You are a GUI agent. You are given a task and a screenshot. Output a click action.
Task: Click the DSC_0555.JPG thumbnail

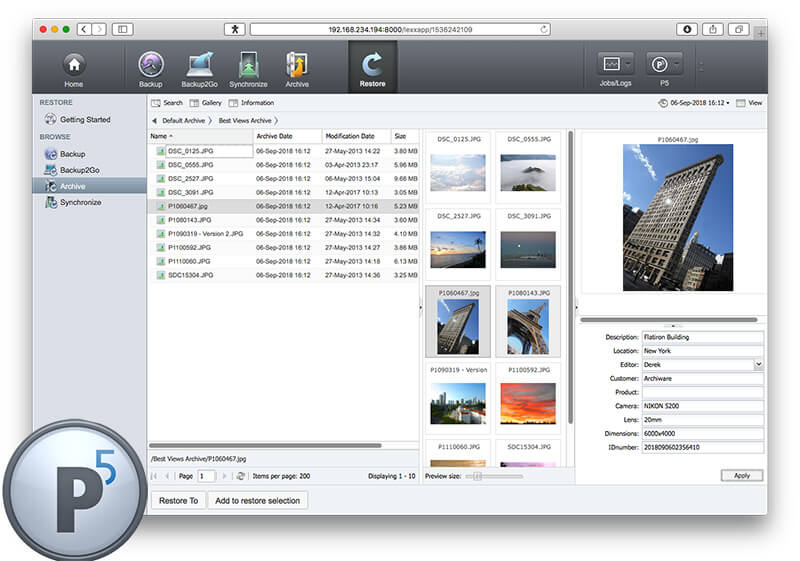[x=528, y=173]
